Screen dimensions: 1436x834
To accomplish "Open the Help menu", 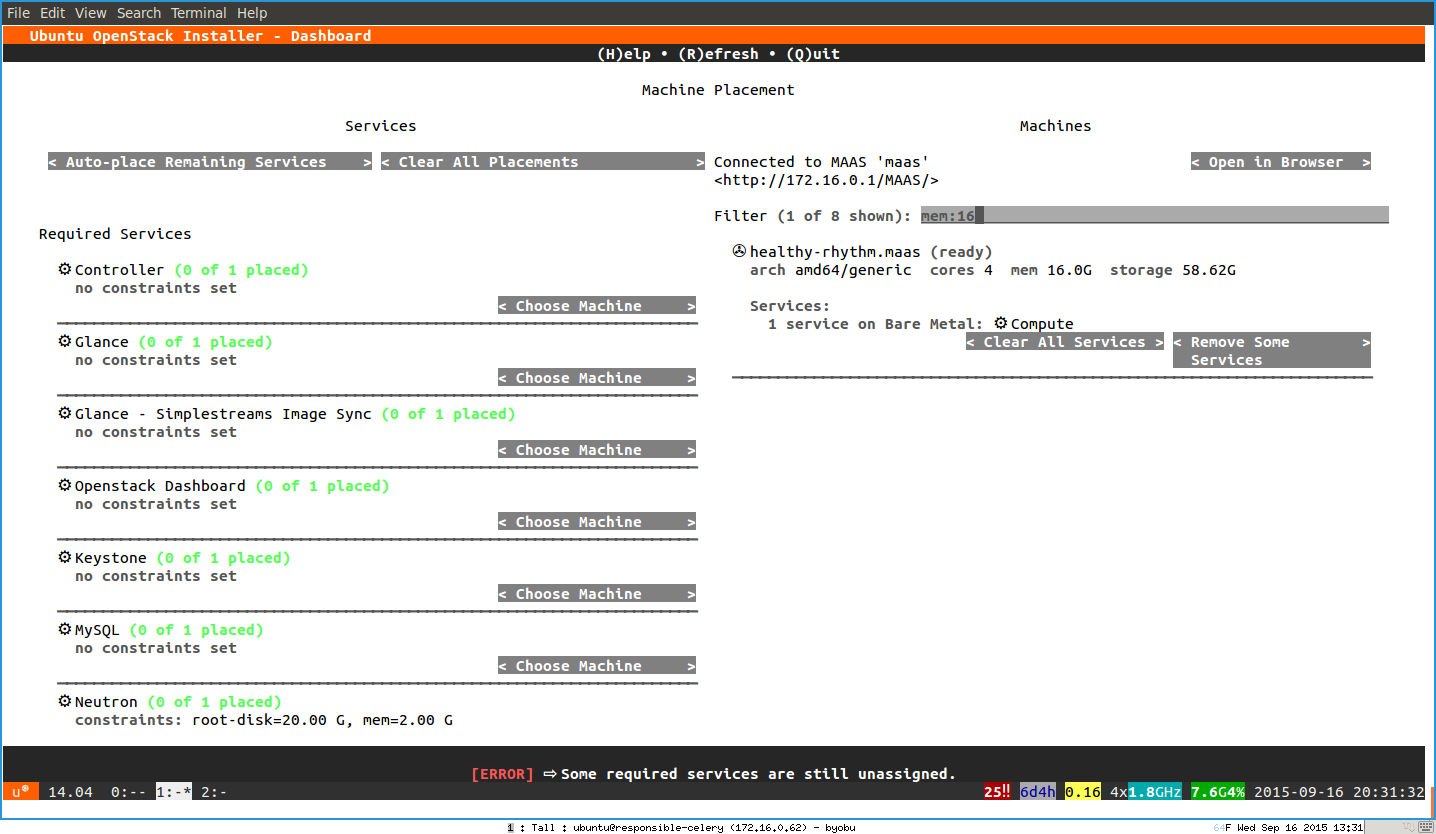I will (x=252, y=13).
